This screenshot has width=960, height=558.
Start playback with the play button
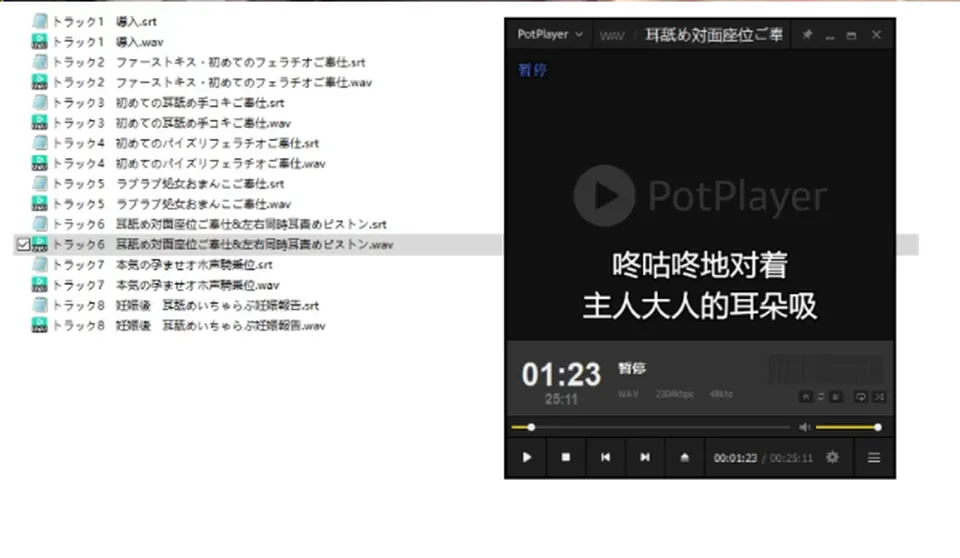pyautogui.click(x=527, y=458)
